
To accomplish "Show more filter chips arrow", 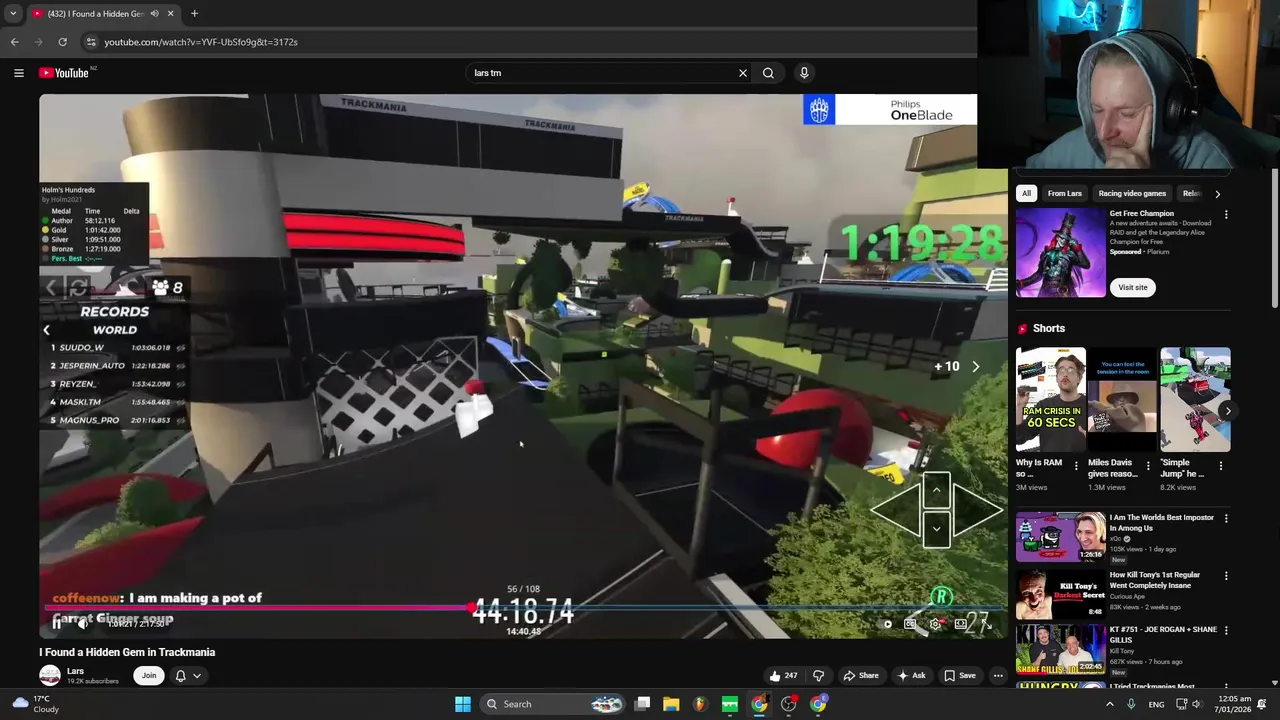I will [x=1217, y=193].
